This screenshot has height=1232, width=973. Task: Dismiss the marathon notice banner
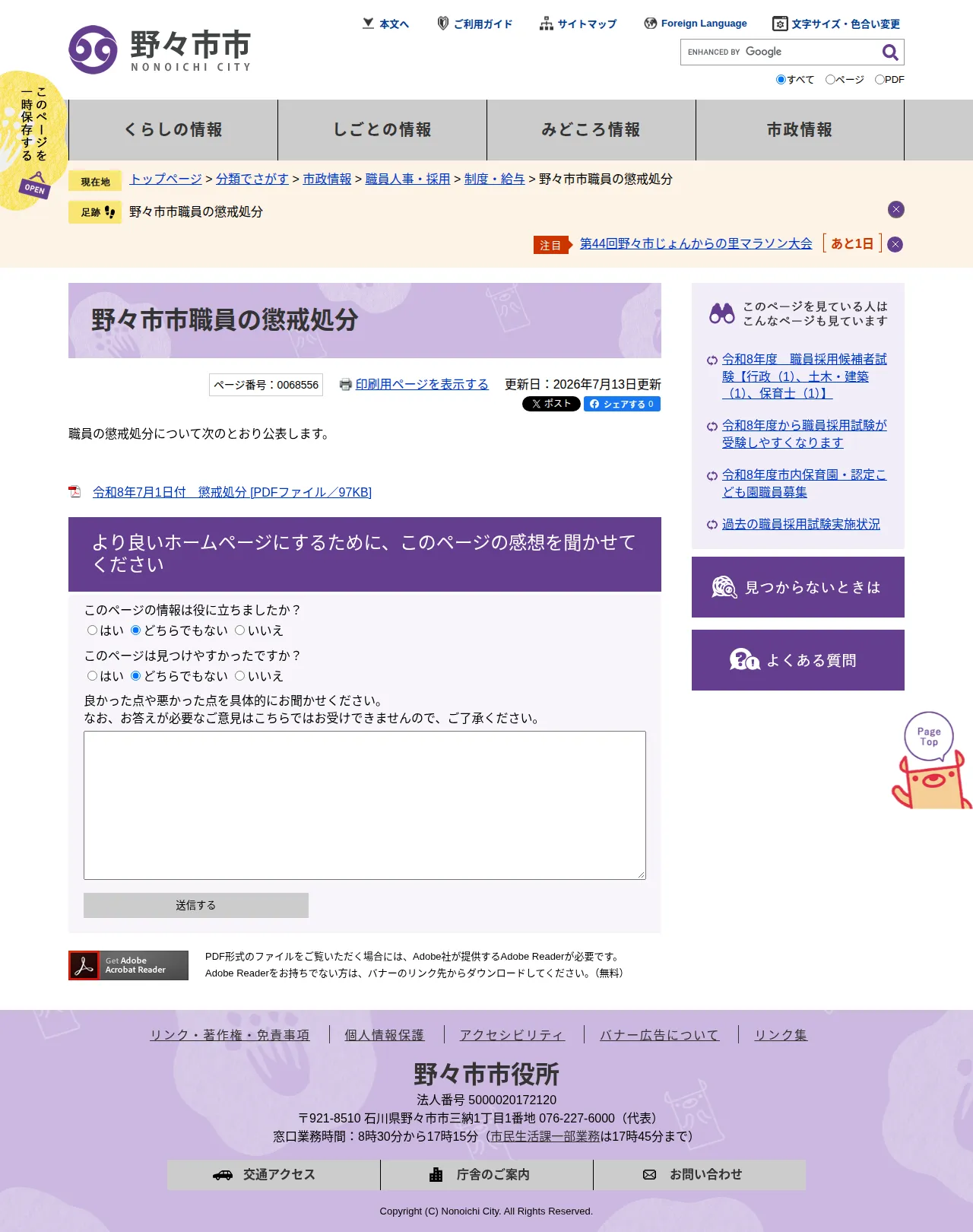coord(895,244)
